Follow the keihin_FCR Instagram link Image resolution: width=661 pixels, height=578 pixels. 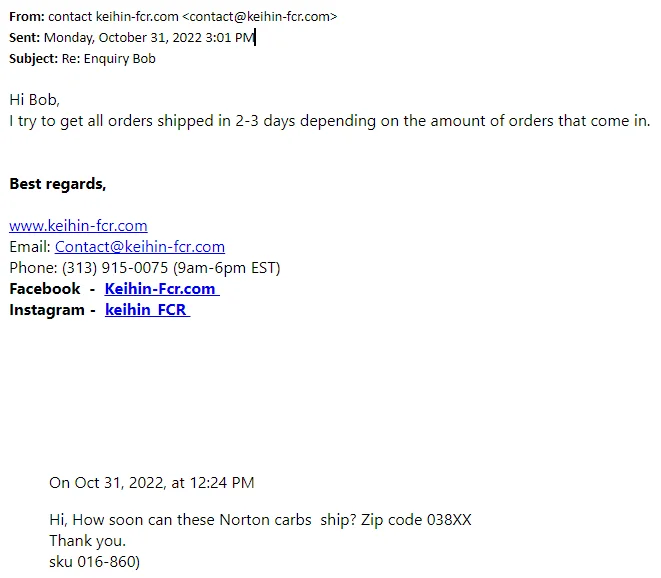[146, 310]
